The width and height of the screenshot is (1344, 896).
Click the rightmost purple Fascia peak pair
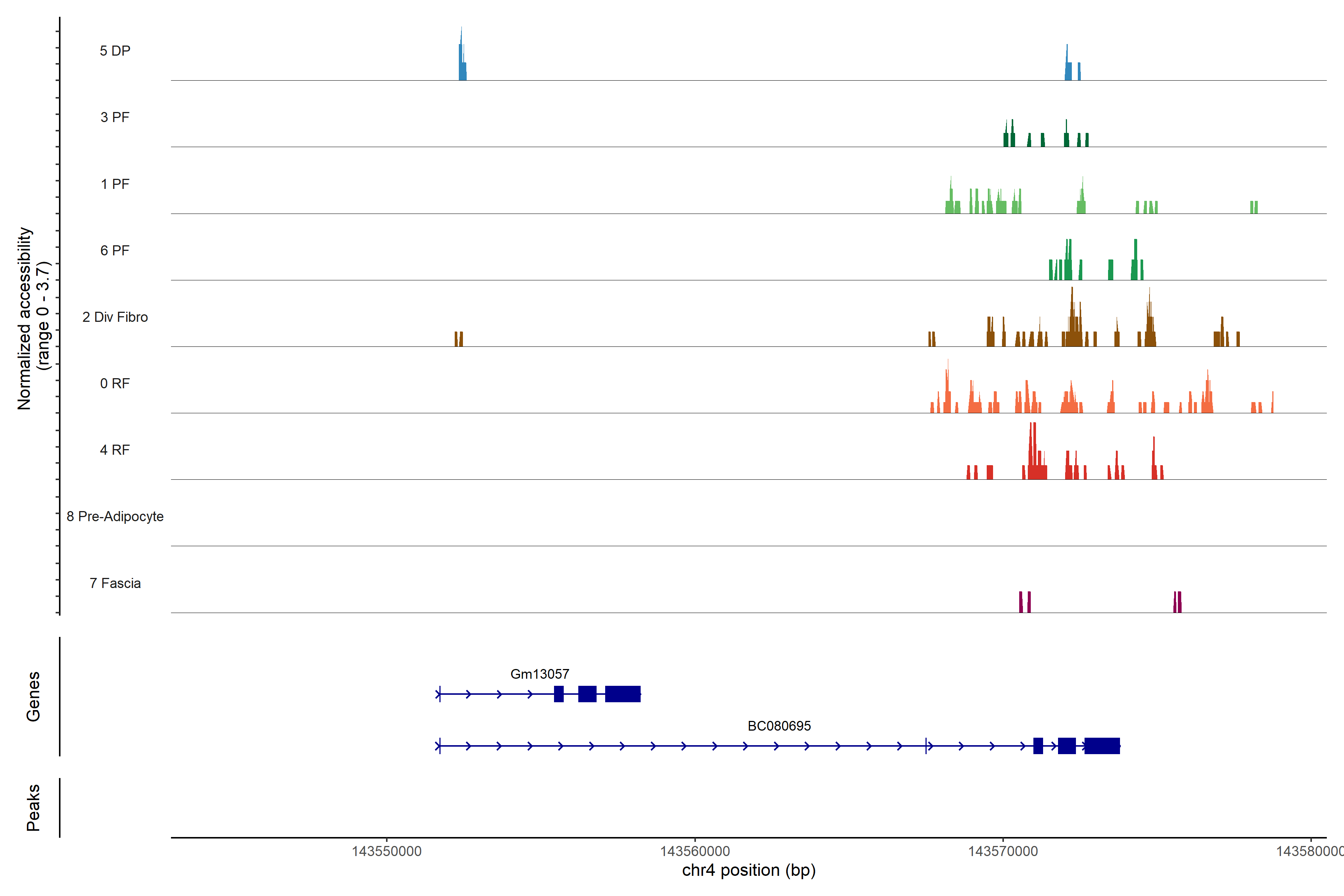pyautogui.click(x=1177, y=603)
